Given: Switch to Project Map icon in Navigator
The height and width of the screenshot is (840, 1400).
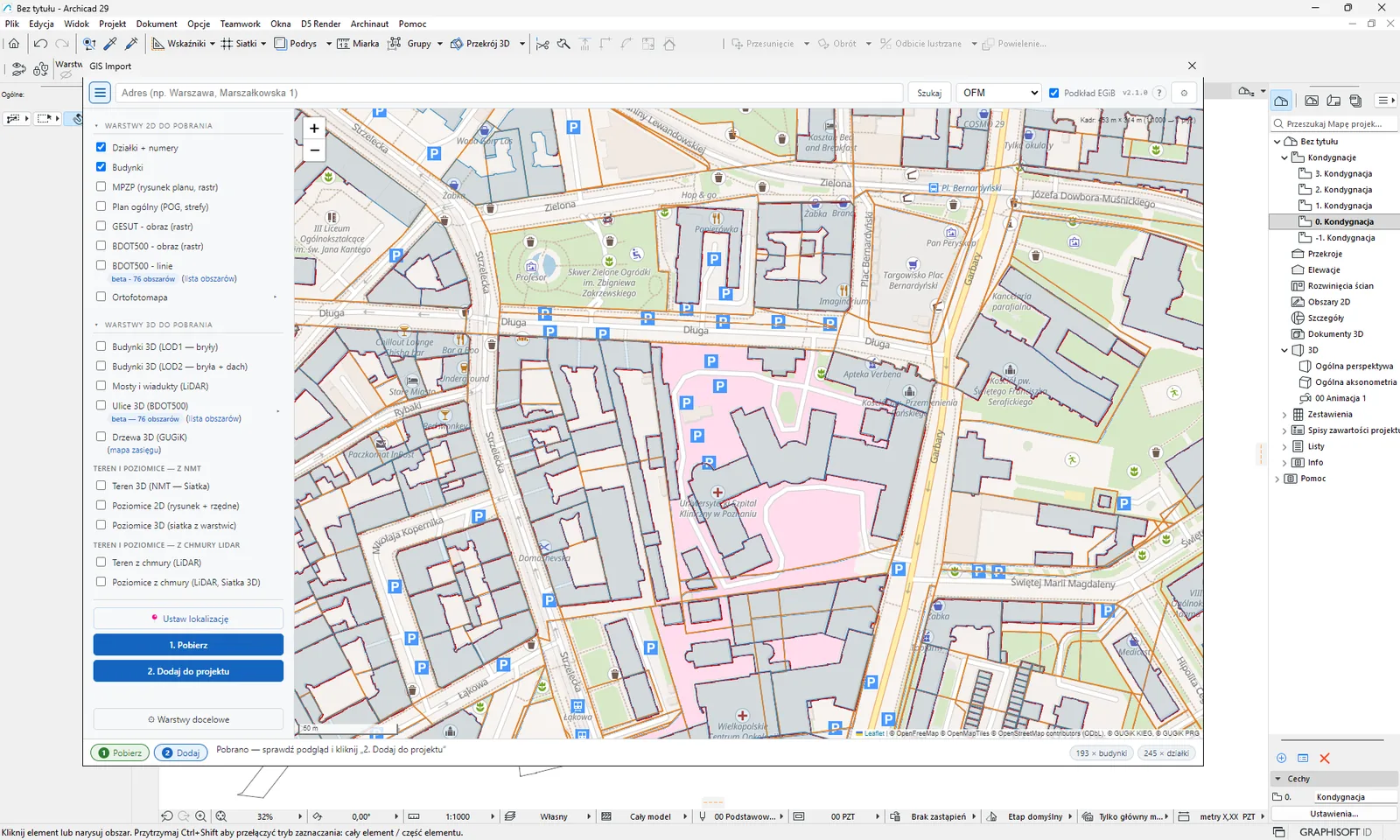Looking at the screenshot, I should click(x=1281, y=101).
